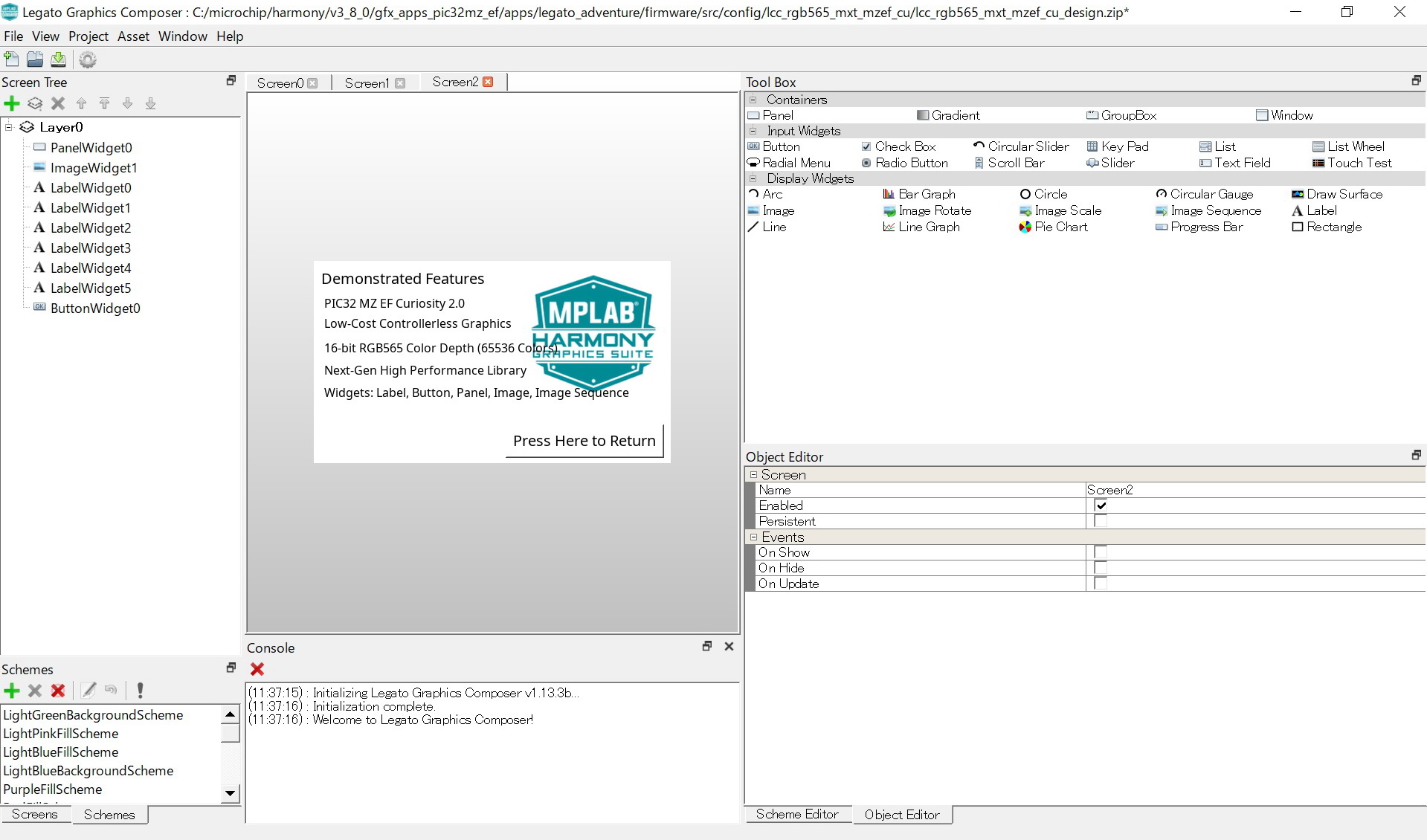Enable the On Update event checkbox
This screenshot has width=1427, height=840.
(x=1101, y=584)
